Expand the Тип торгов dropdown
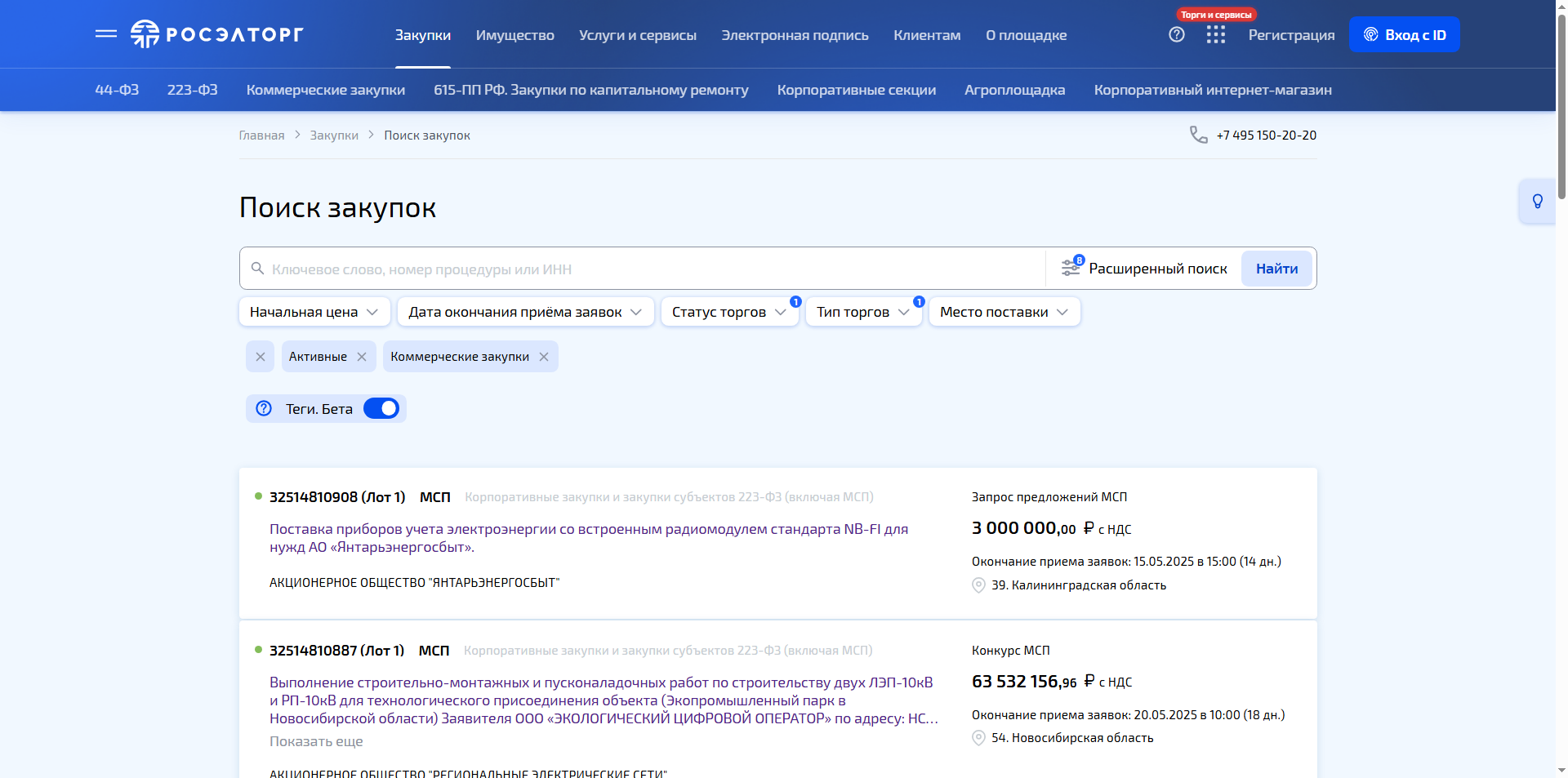Screen dimensions: 1568x778 (863, 312)
